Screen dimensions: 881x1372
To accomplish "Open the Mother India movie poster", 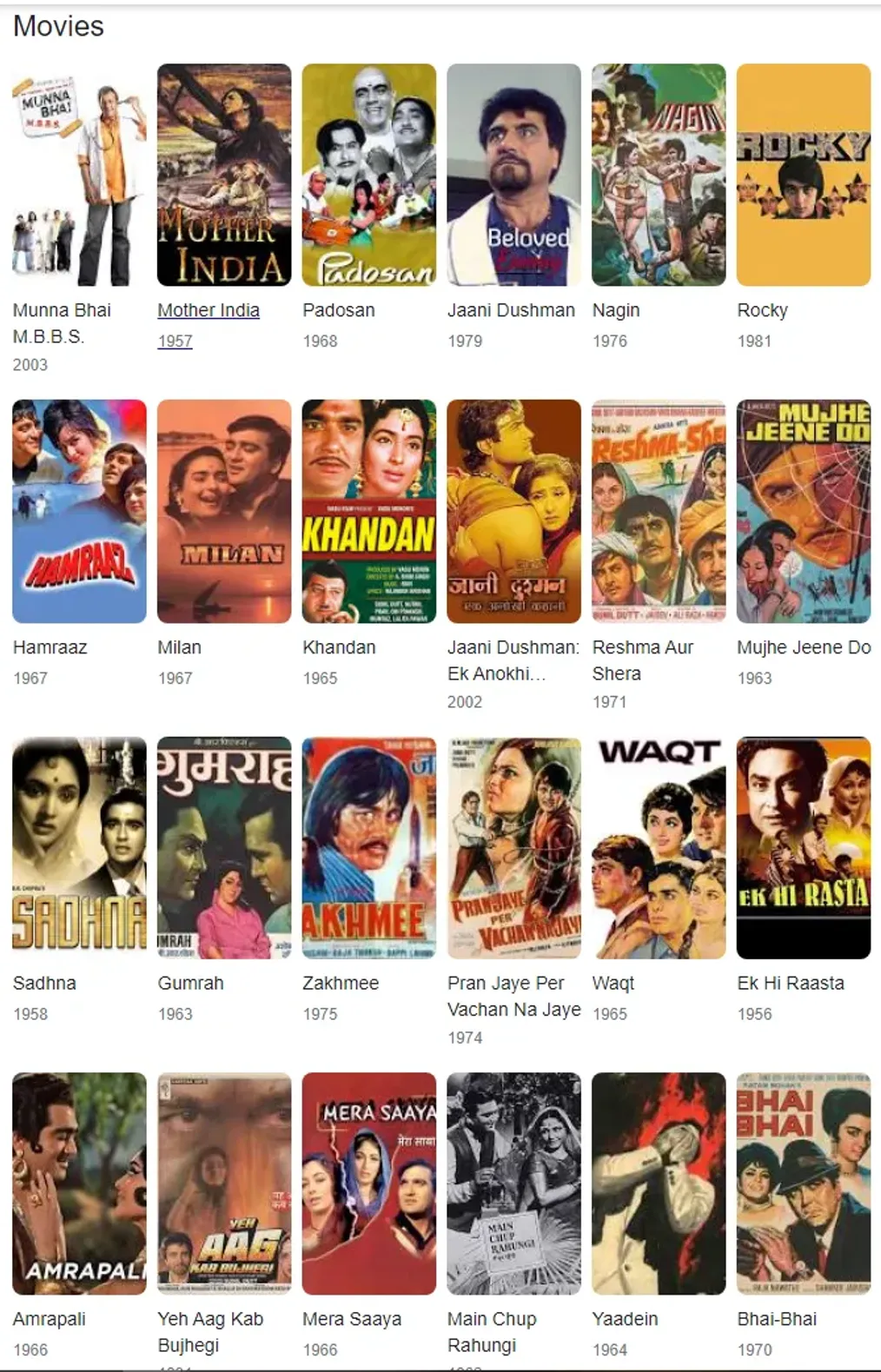I will [224, 175].
